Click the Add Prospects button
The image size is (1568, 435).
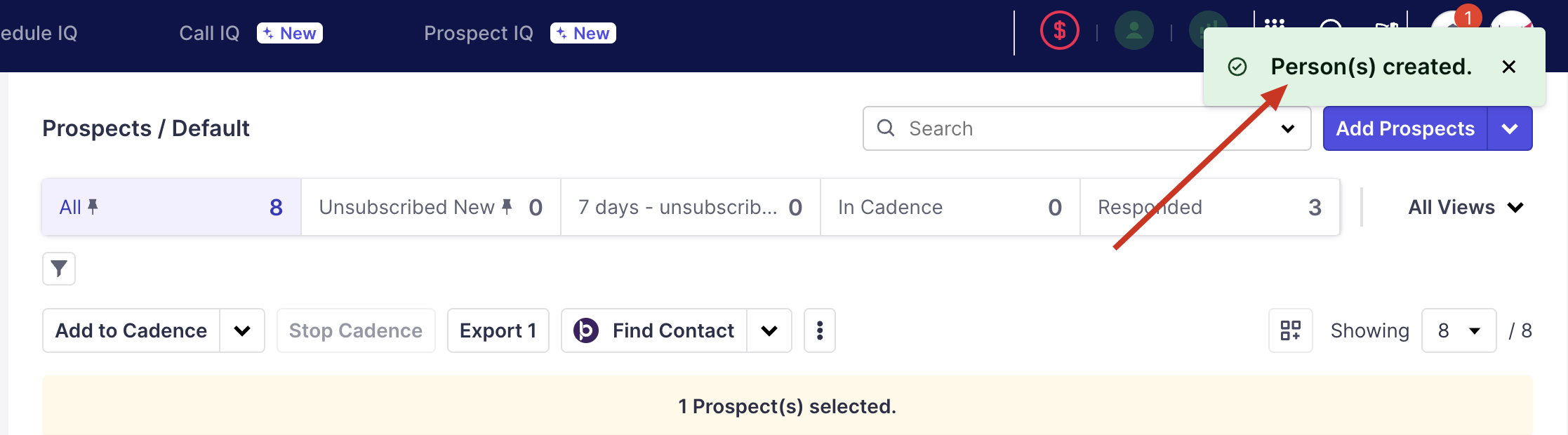click(x=1404, y=128)
